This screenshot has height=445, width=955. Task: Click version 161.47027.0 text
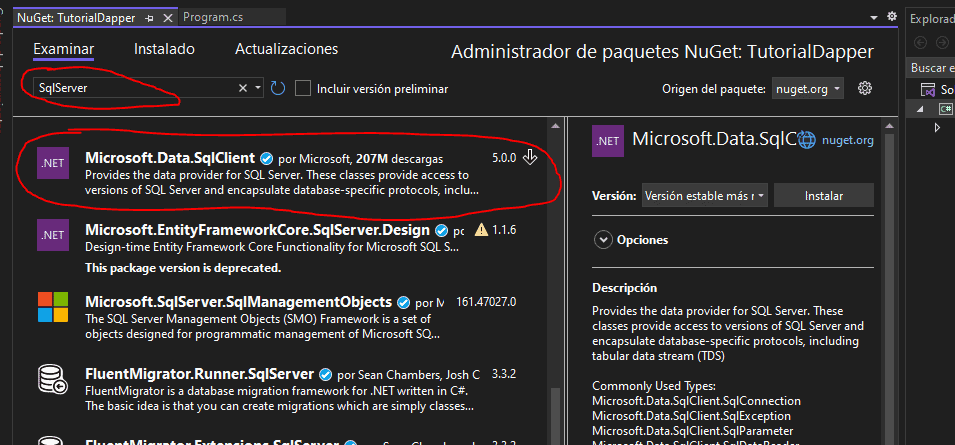coord(486,302)
